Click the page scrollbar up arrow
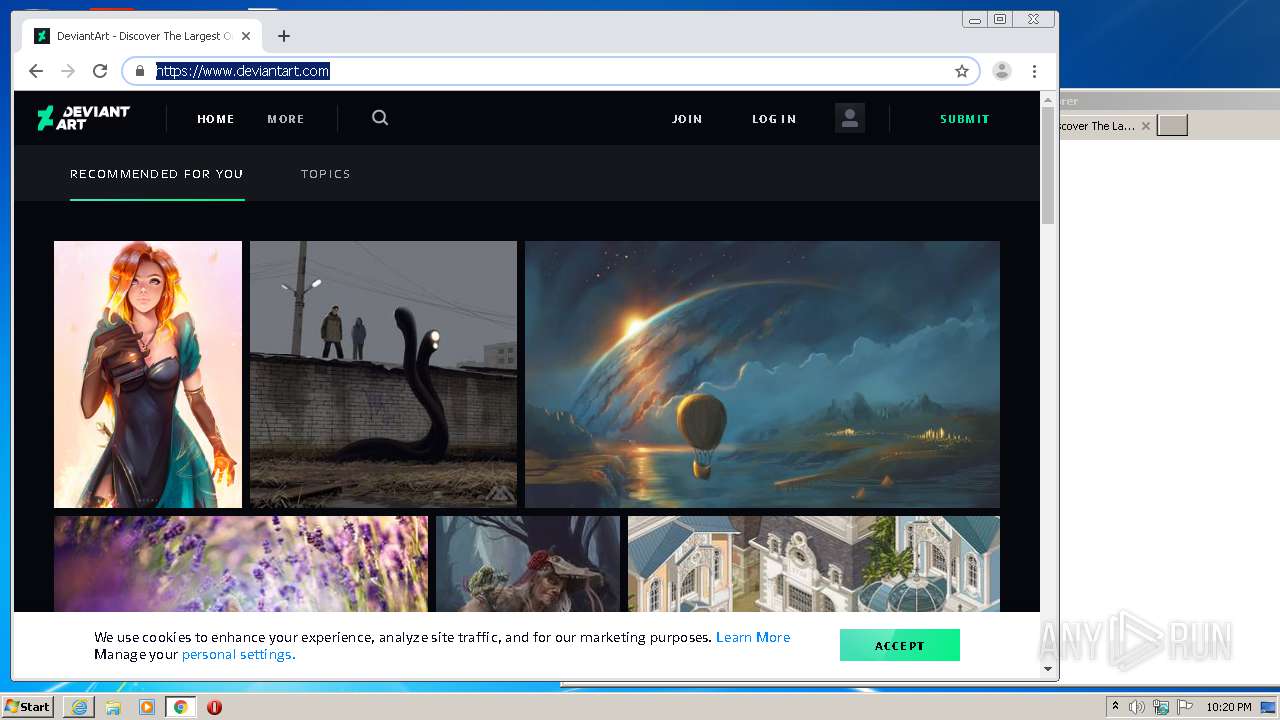1280x720 pixels. (x=1048, y=98)
